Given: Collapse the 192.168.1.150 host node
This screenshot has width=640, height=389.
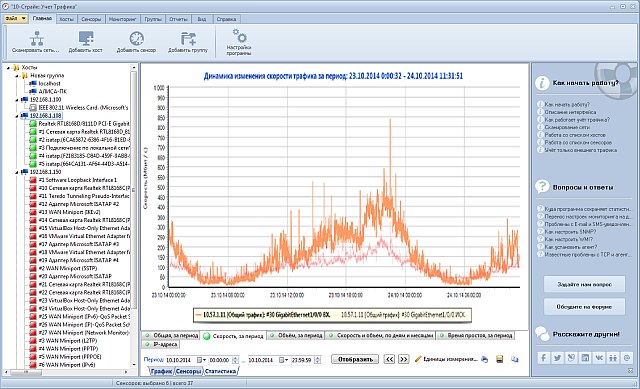Looking at the screenshot, I should tap(17, 172).
